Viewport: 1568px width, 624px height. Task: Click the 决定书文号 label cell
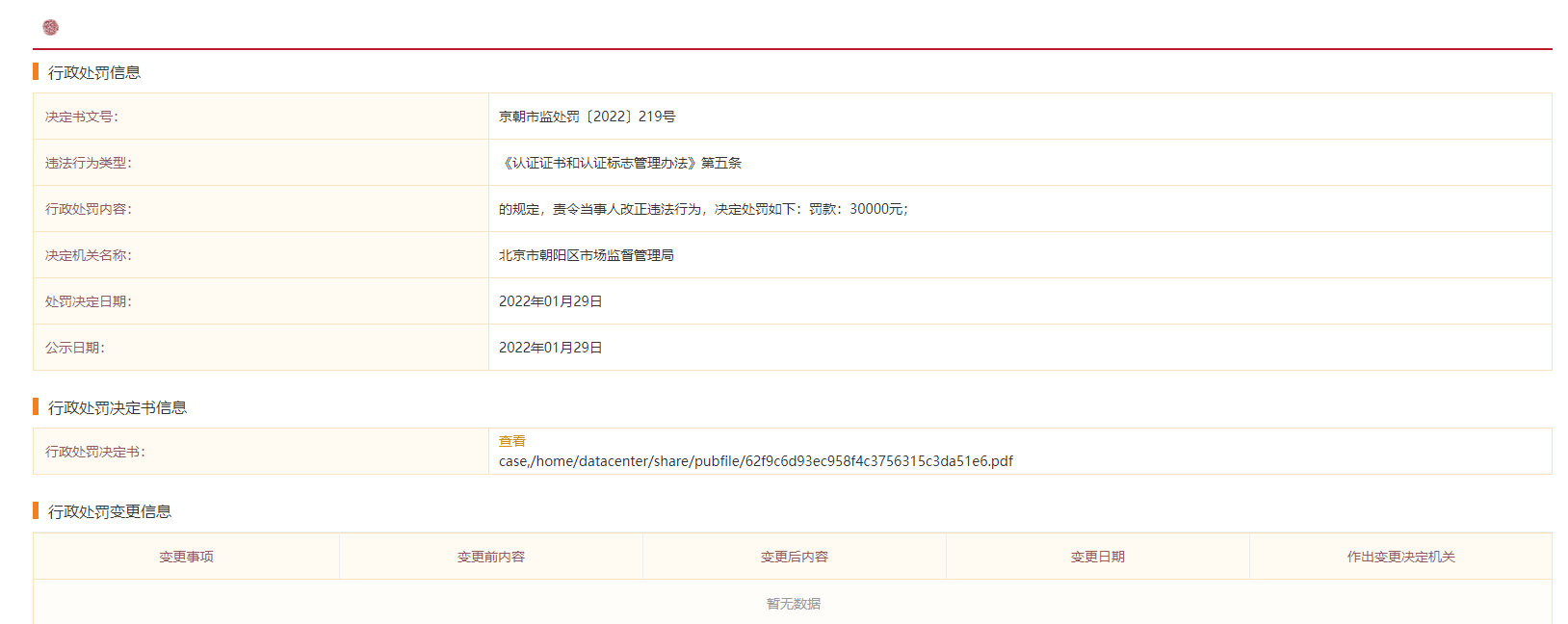point(261,117)
